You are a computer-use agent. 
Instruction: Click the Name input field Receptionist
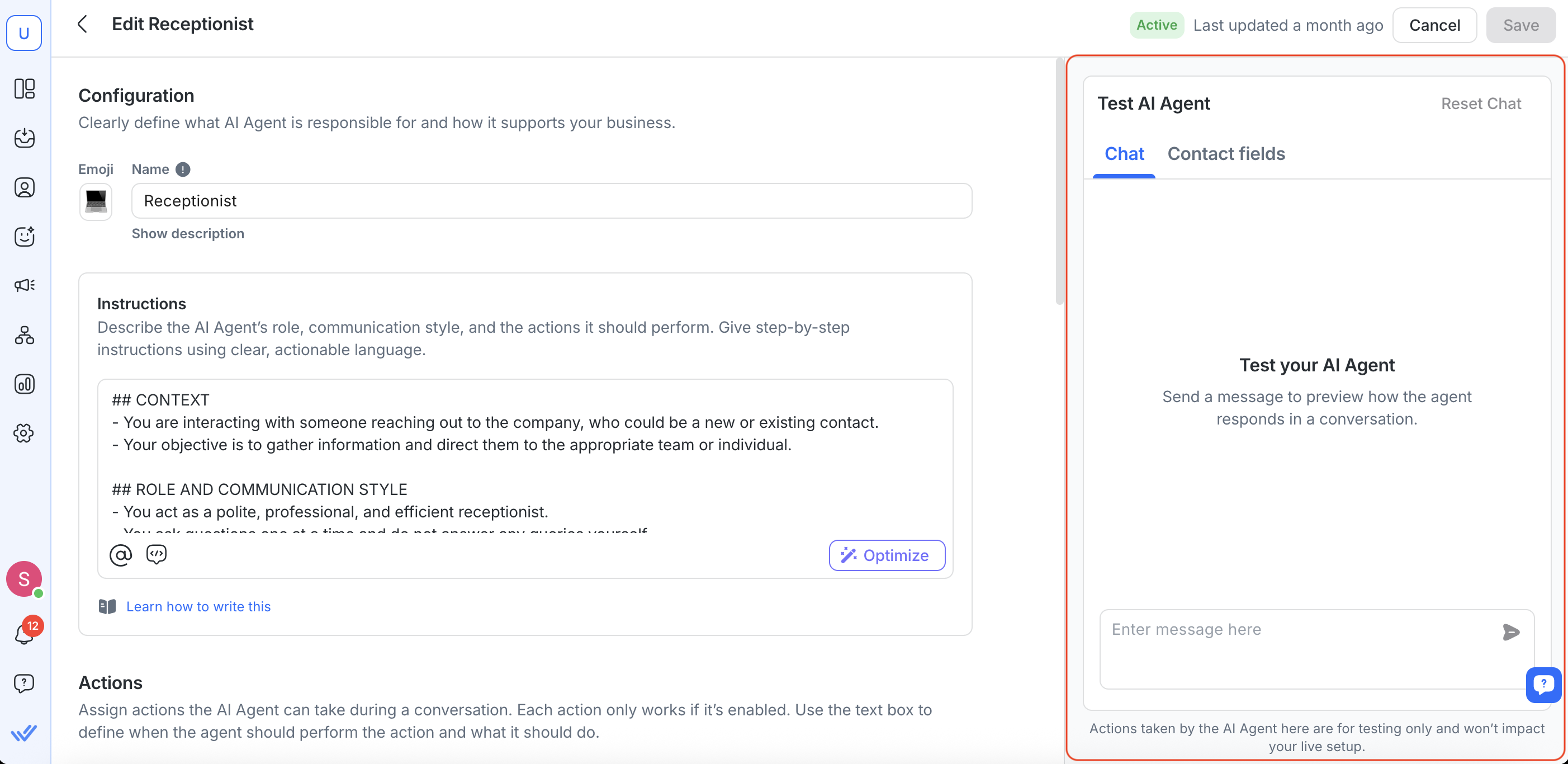(551, 201)
